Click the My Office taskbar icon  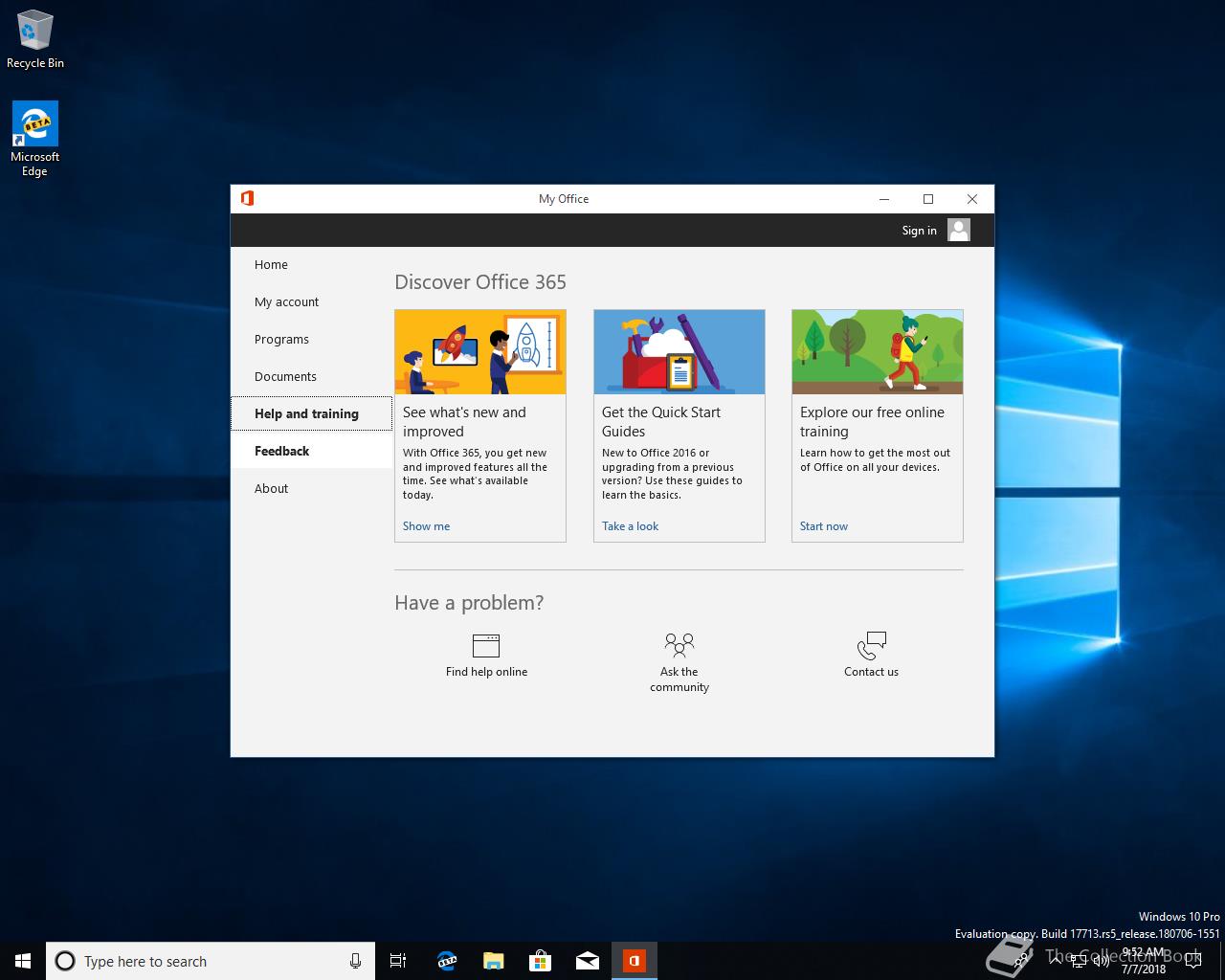[635, 961]
